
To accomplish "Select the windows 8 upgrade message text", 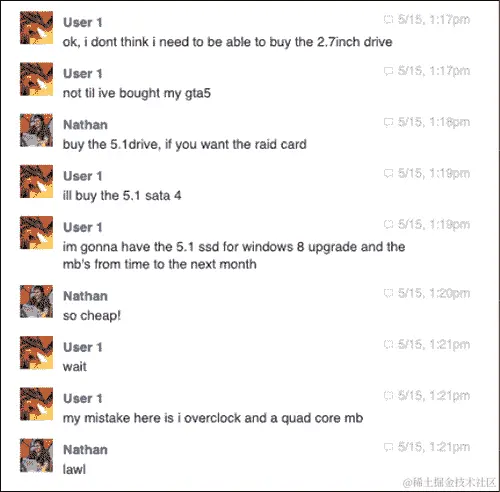I will (234, 255).
